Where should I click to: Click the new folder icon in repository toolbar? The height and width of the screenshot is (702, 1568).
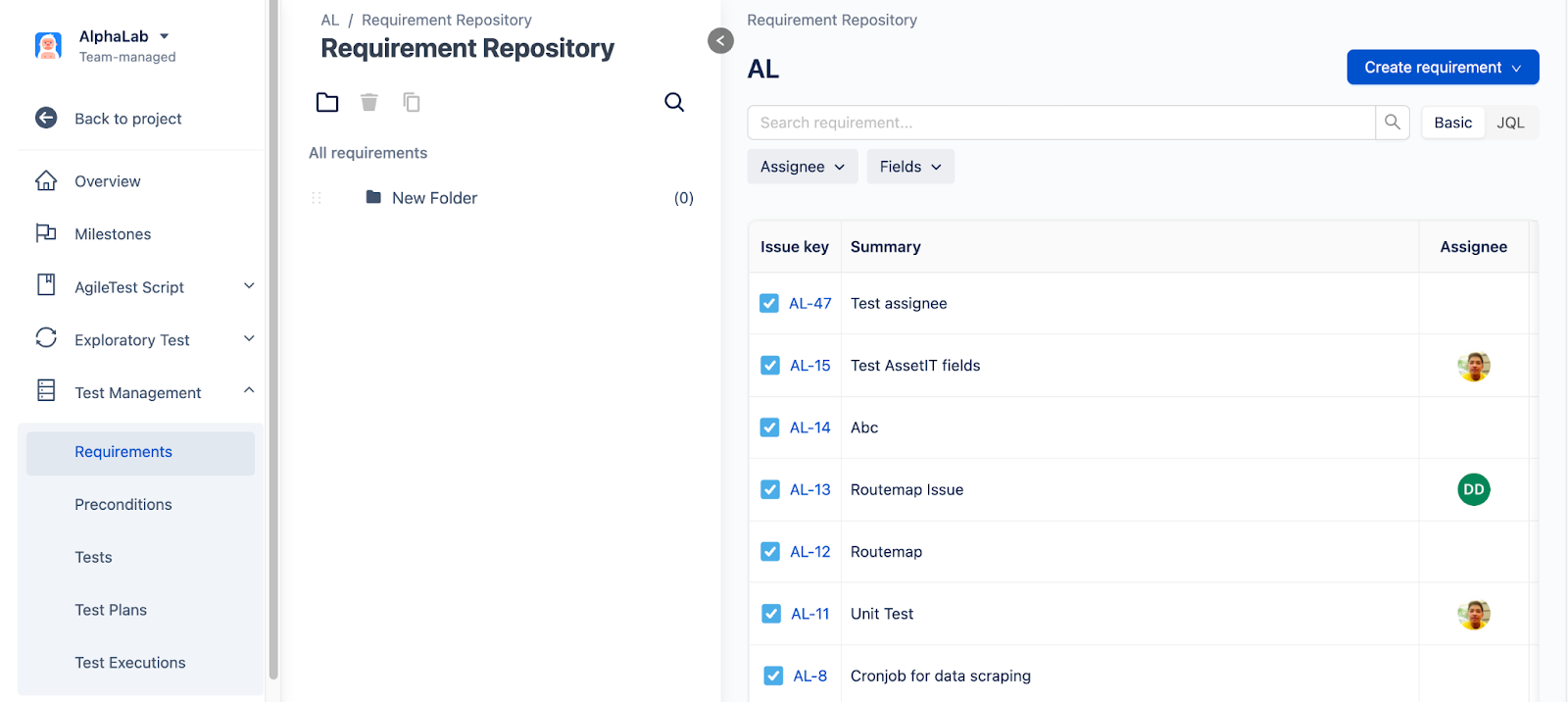(x=327, y=102)
